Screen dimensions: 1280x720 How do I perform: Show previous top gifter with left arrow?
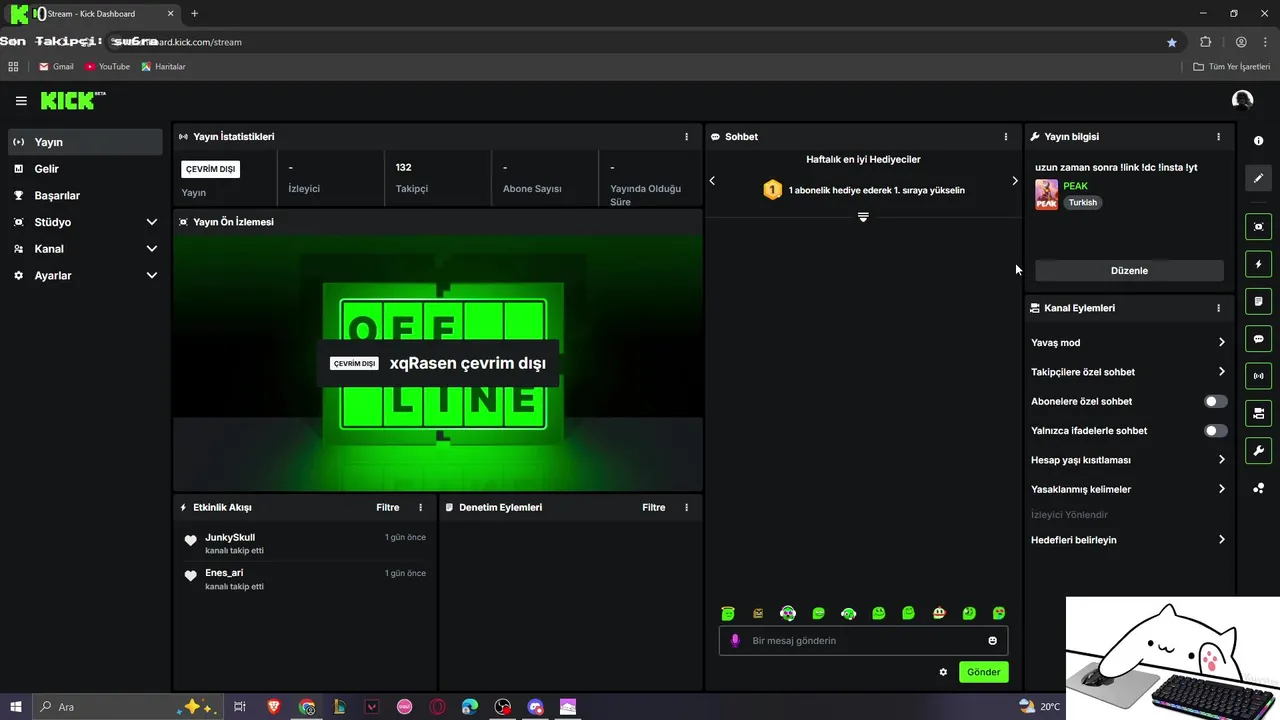(712, 181)
